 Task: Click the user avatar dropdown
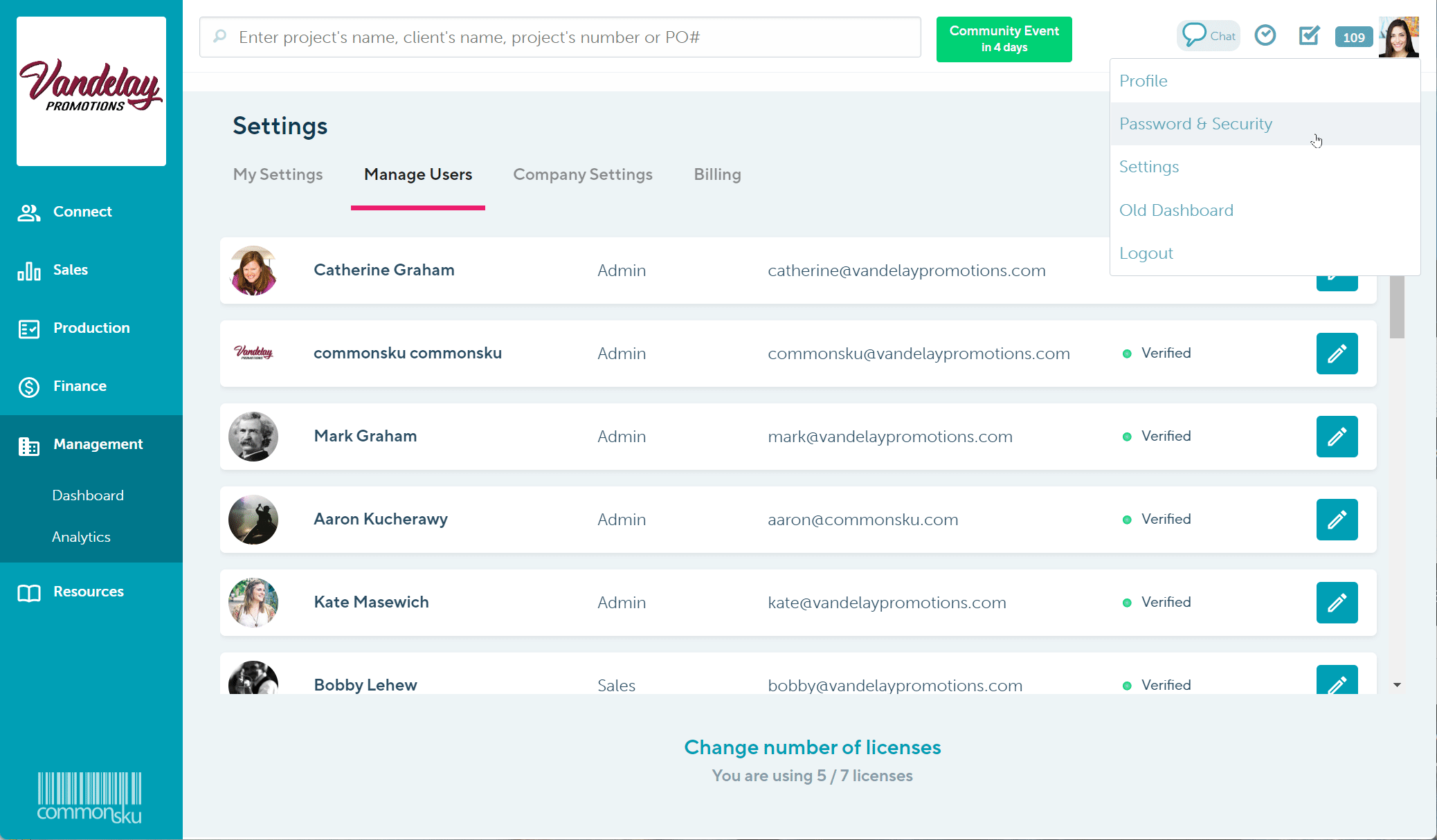(x=1398, y=37)
